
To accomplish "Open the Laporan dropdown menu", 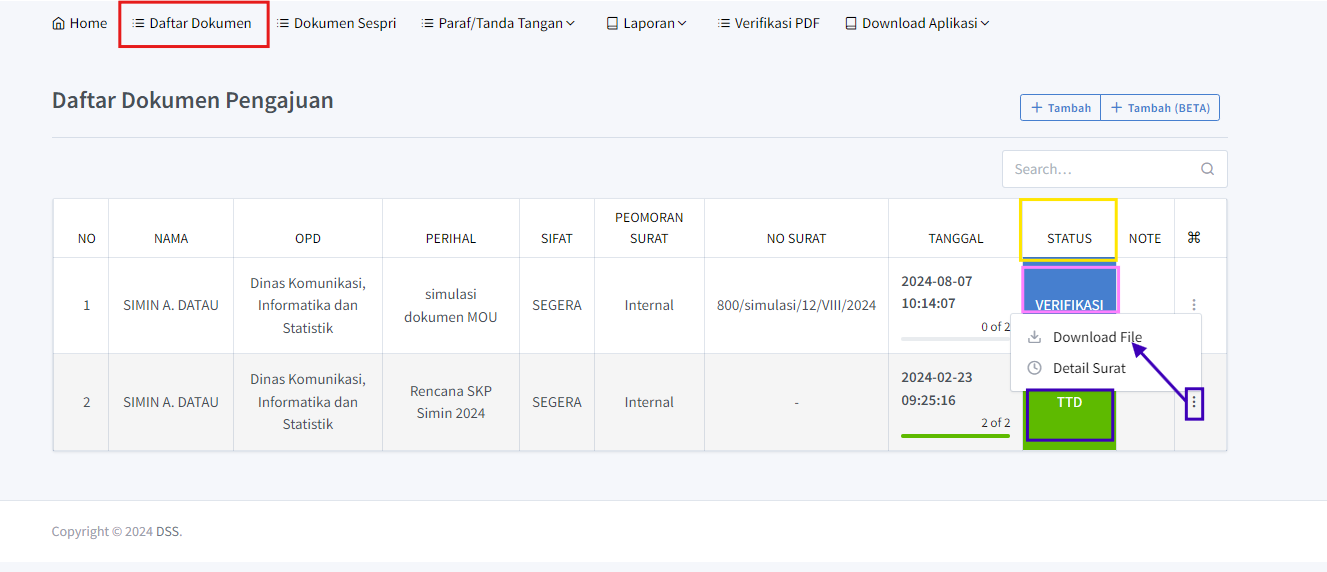I will [647, 23].
